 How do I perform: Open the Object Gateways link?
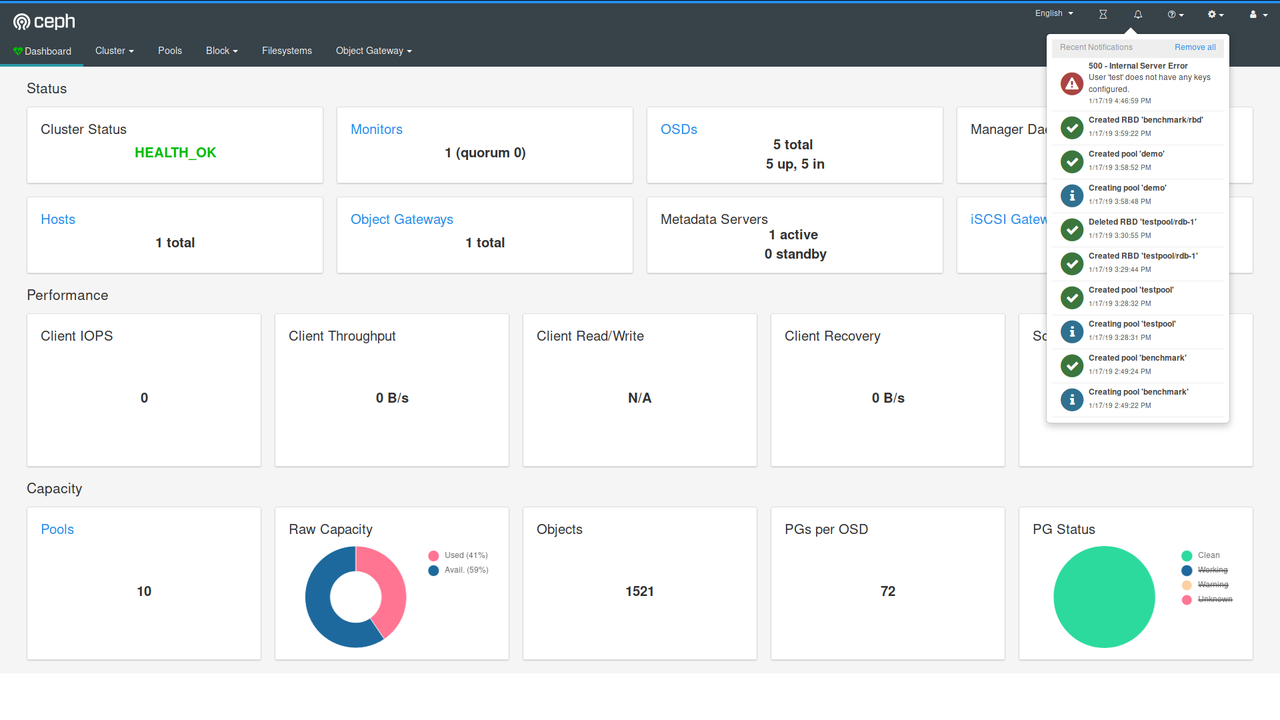402,219
